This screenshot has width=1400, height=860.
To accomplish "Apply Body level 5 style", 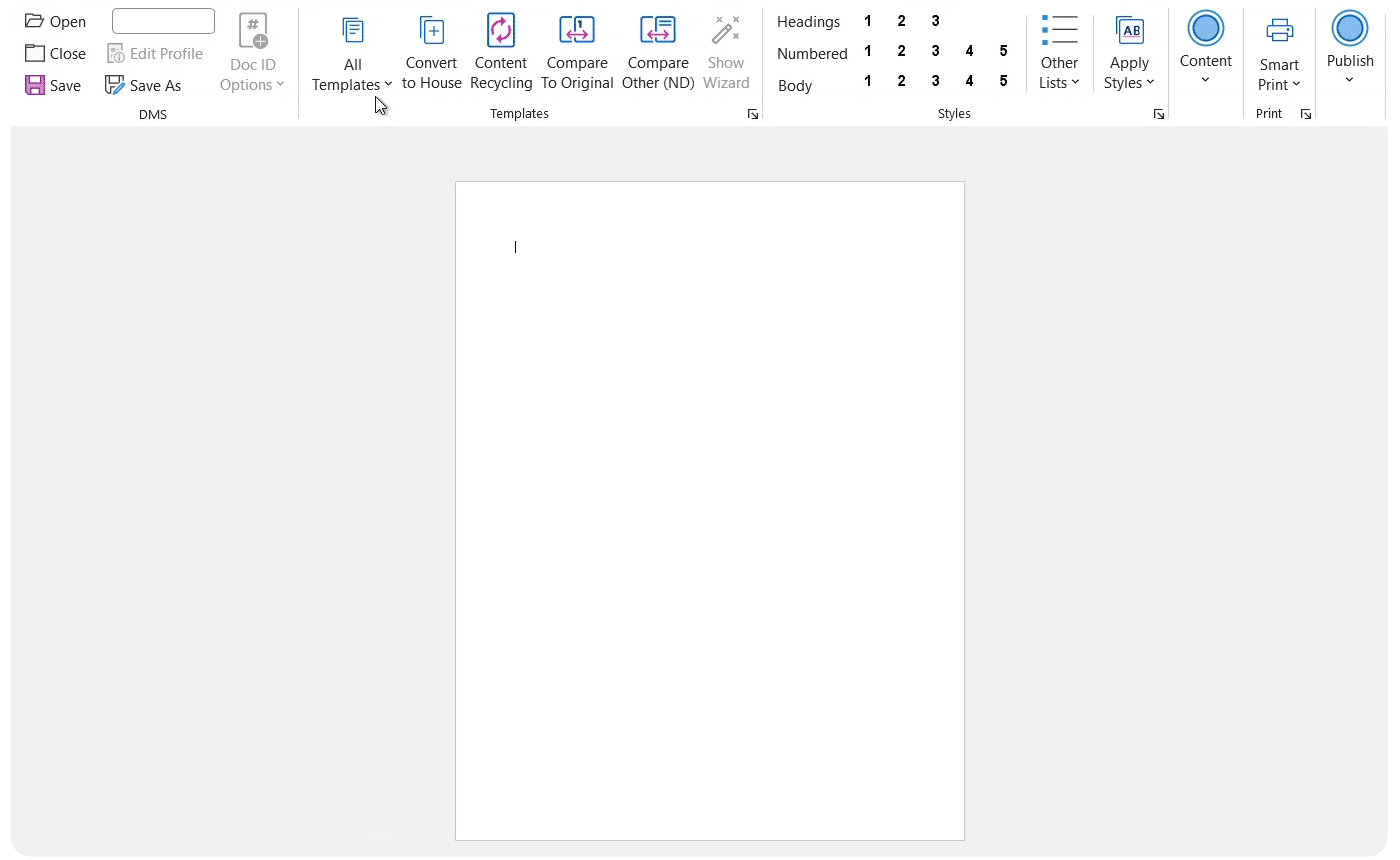I will (1004, 81).
